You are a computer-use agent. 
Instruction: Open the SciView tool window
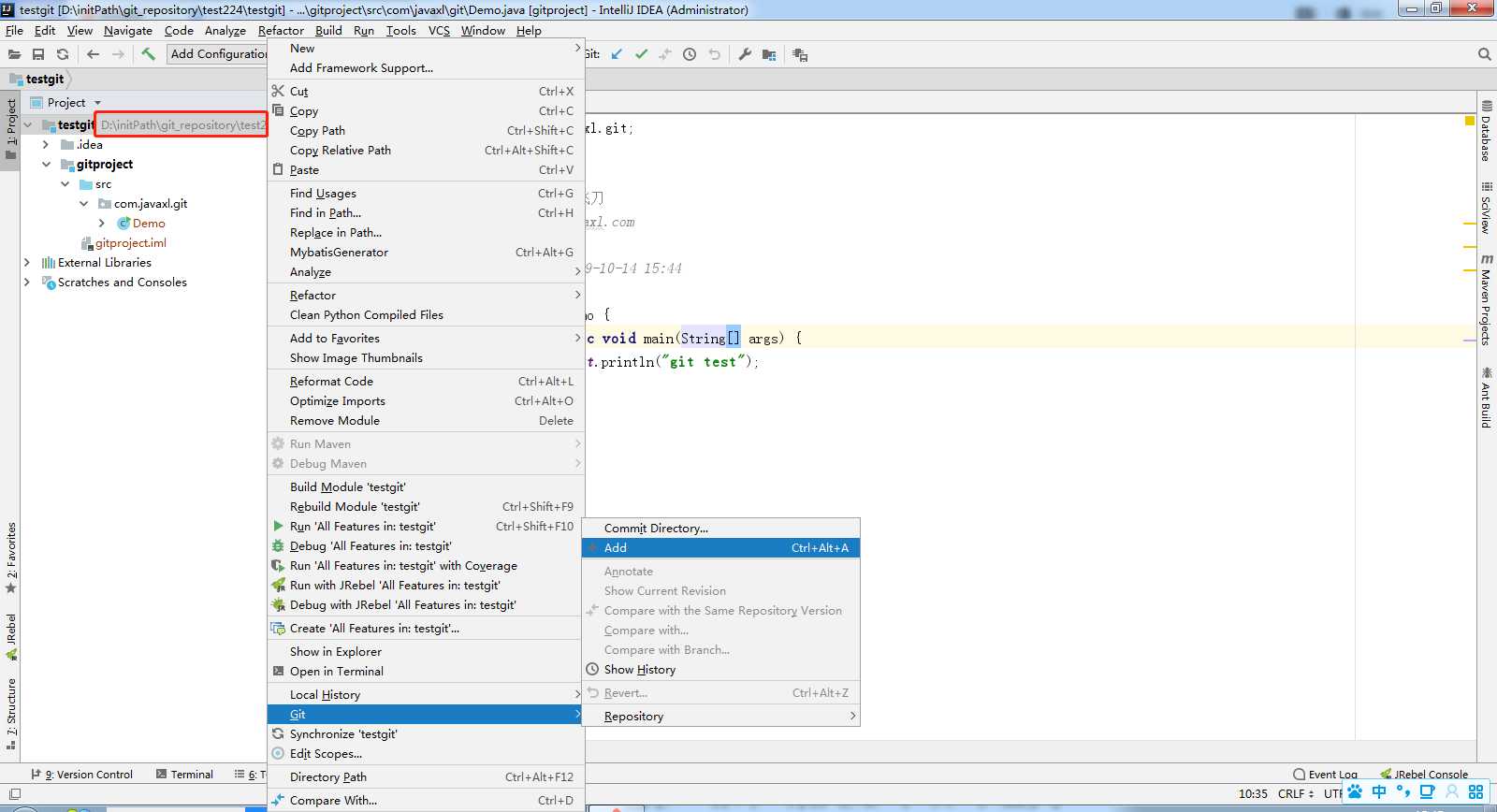[1486, 208]
